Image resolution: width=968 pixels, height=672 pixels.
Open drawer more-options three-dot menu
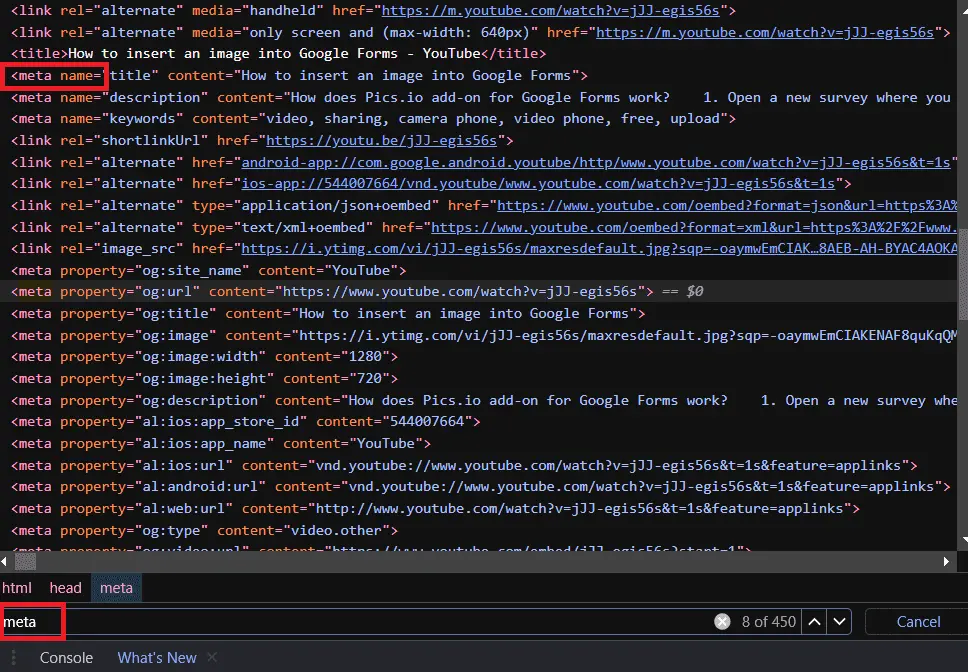(13, 658)
